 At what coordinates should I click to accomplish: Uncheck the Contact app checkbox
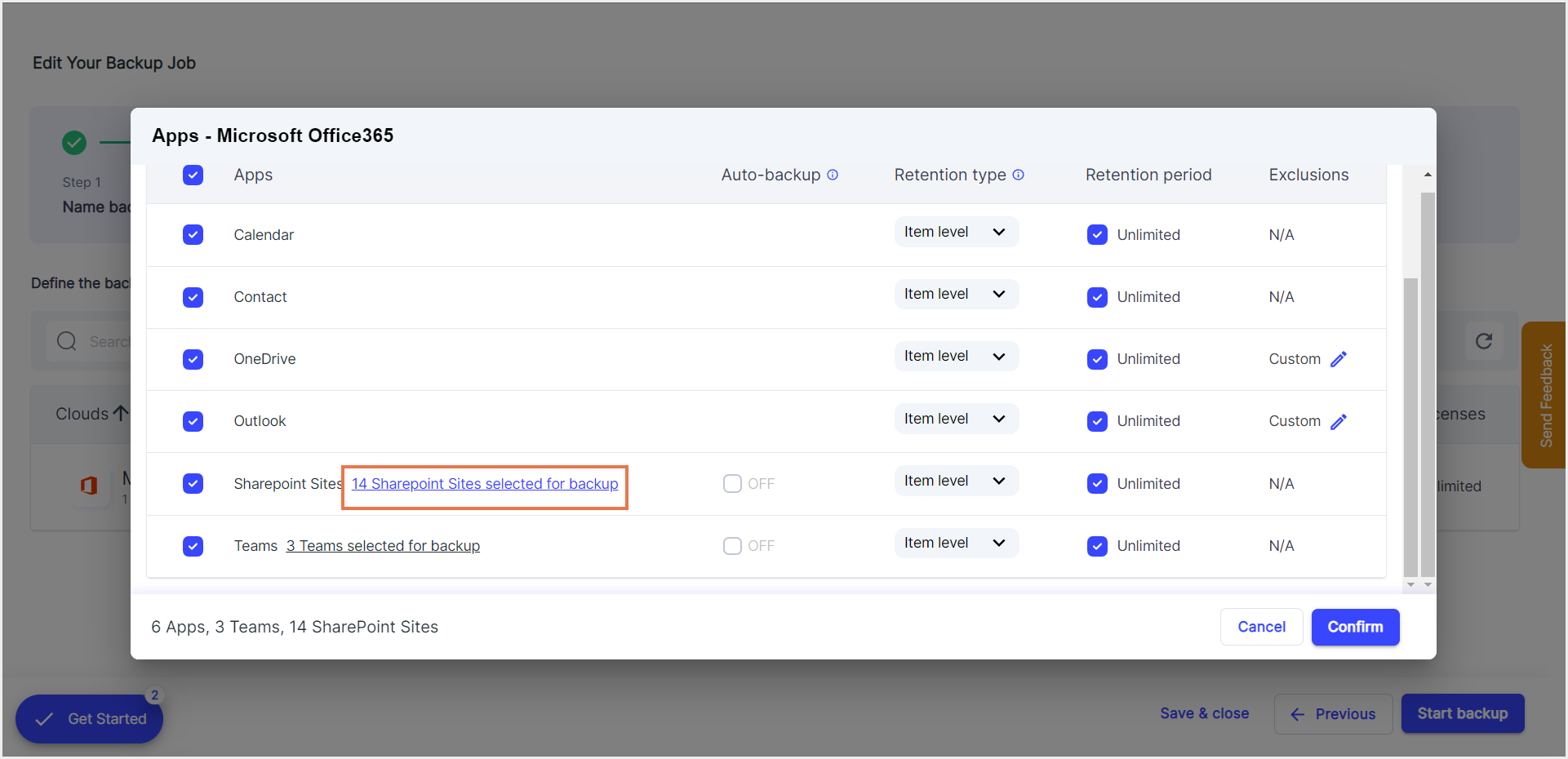[x=193, y=297]
